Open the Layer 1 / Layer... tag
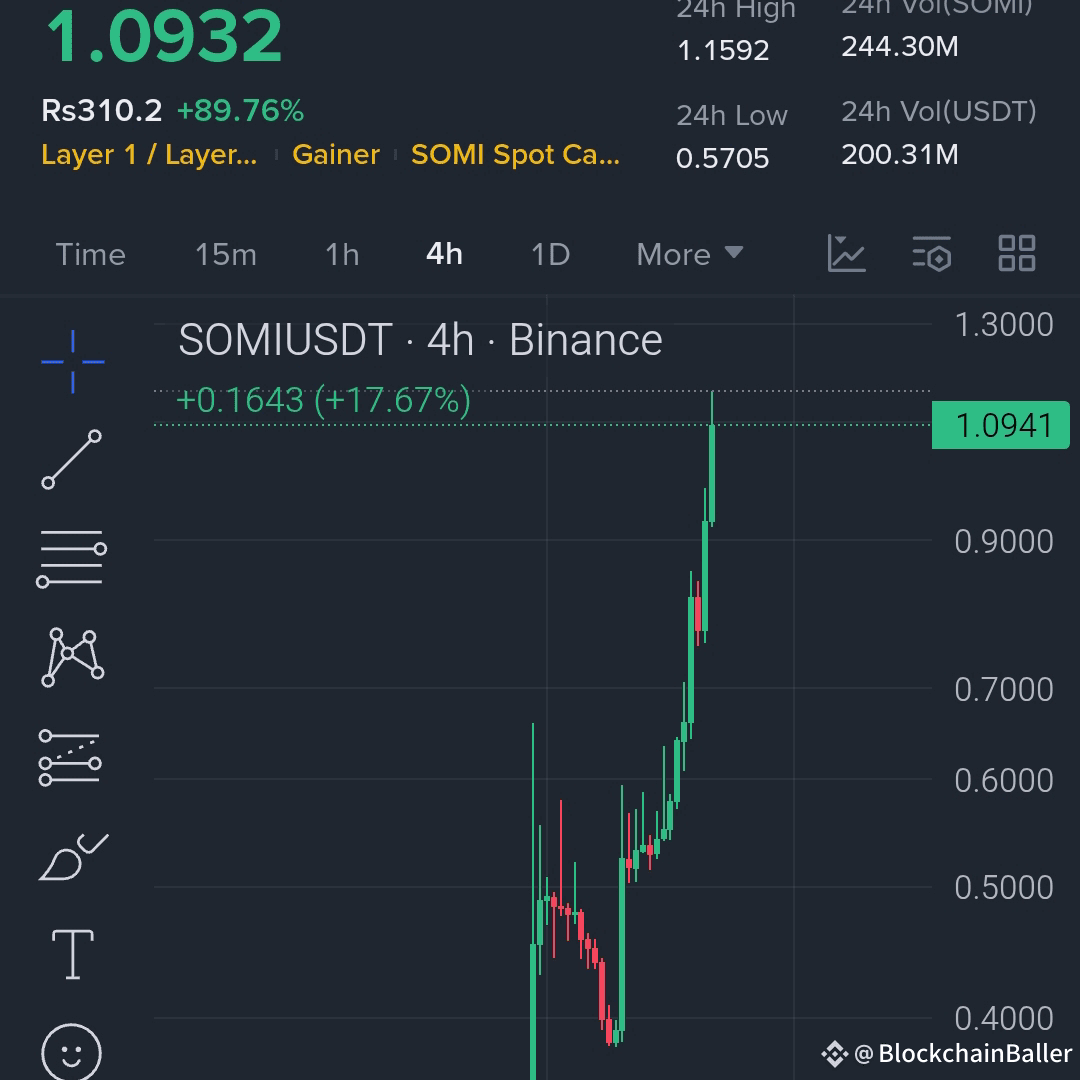The height and width of the screenshot is (1080, 1080). 149,155
